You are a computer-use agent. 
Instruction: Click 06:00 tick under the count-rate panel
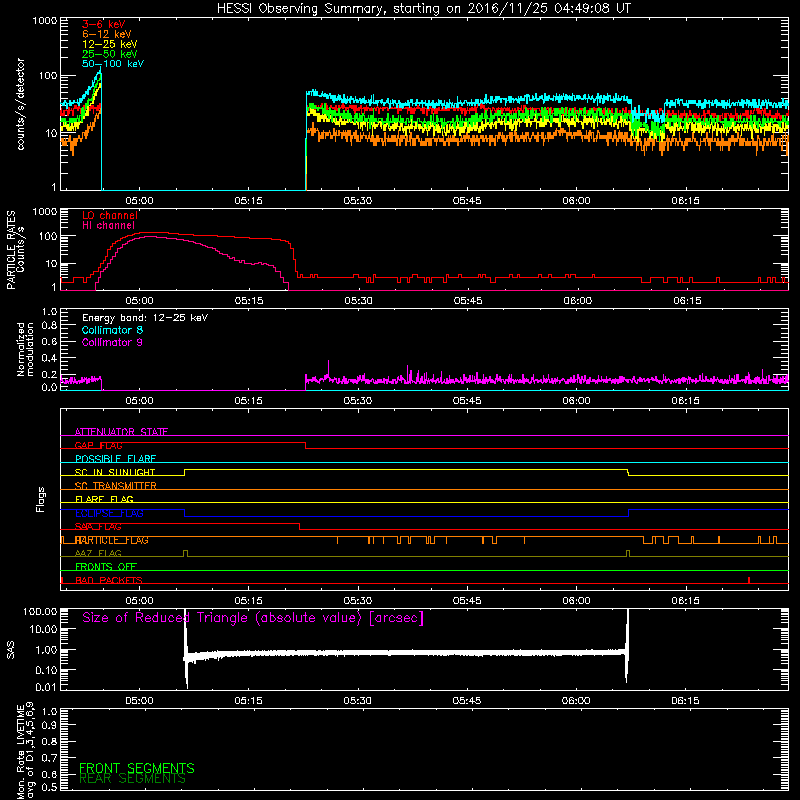[577, 201]
